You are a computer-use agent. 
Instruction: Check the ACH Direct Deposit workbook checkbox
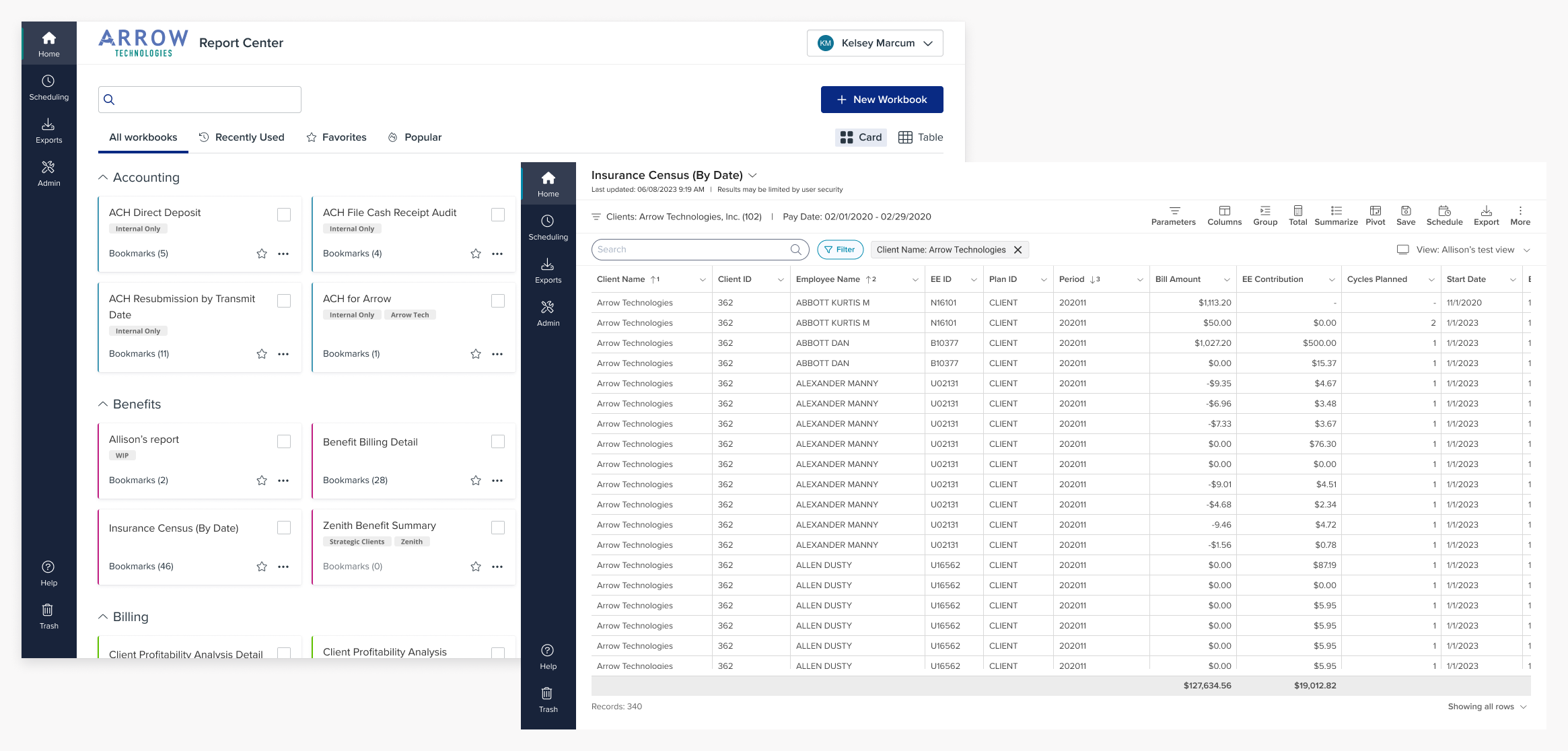point(284,214)
